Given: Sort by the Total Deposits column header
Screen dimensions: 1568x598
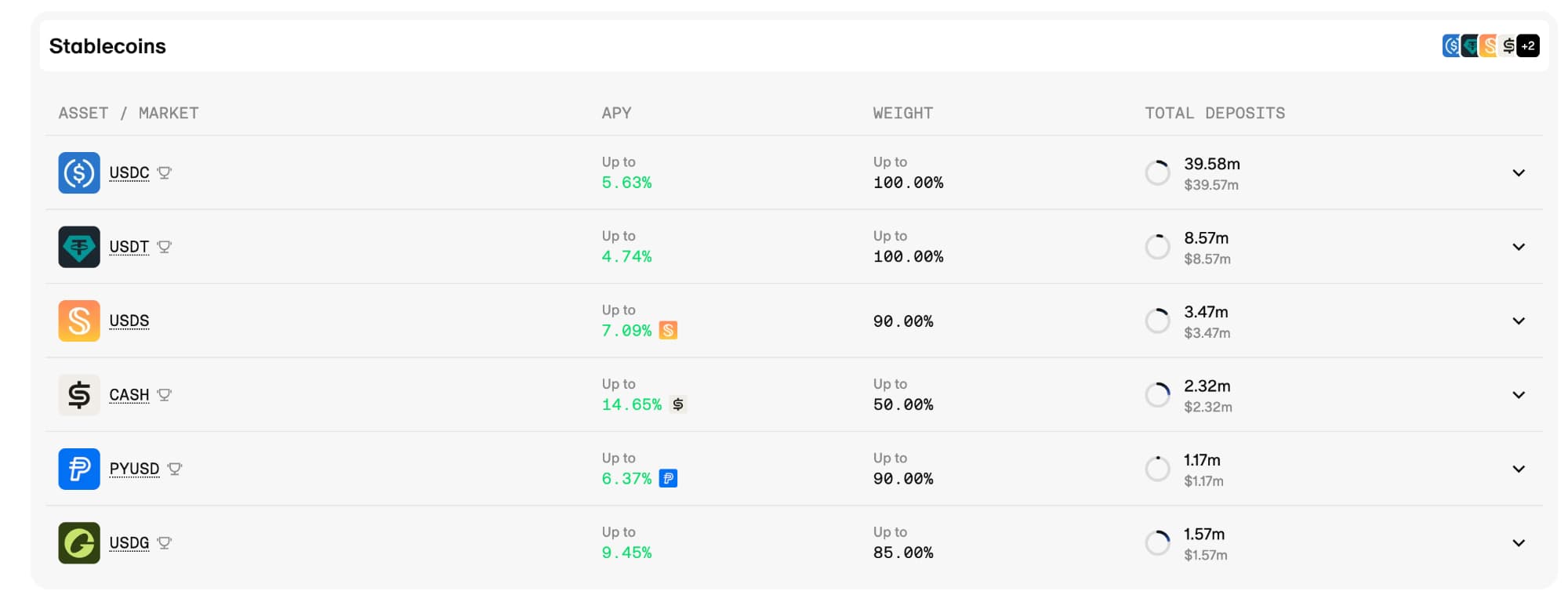Looking at the screenshot, I should (1214, 113).
